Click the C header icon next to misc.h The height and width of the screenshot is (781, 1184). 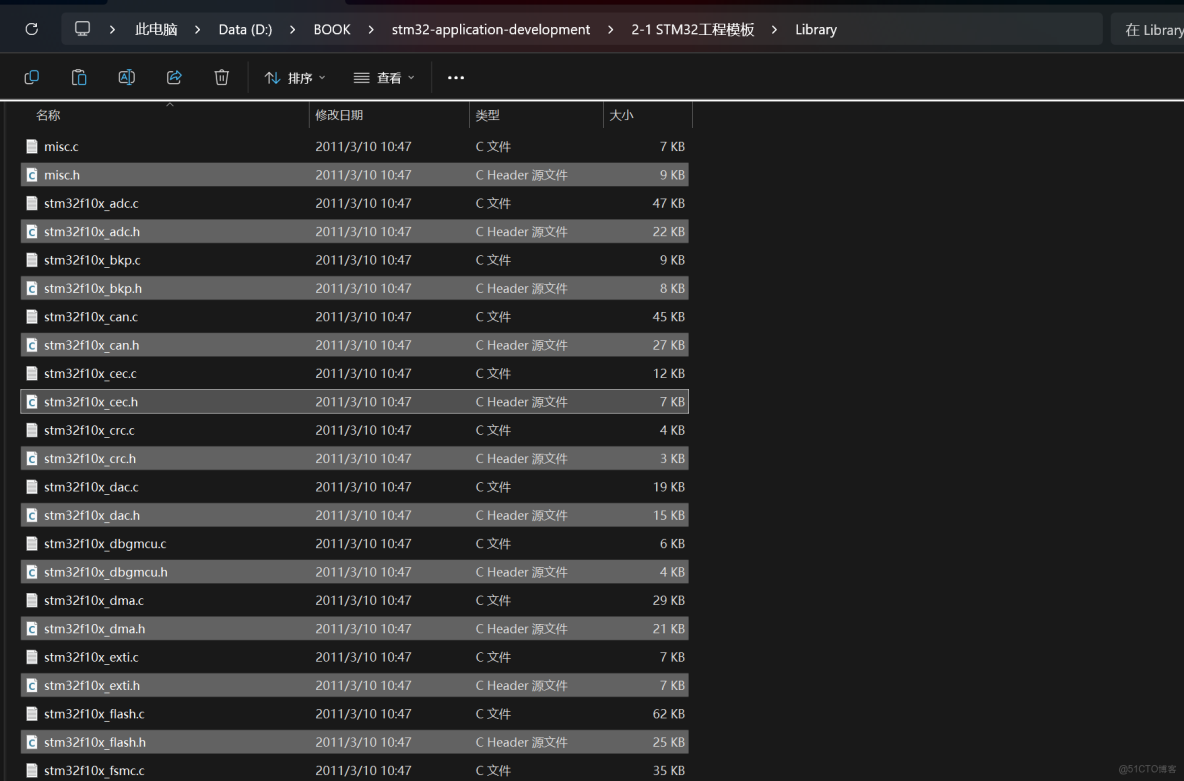(32, 175)
